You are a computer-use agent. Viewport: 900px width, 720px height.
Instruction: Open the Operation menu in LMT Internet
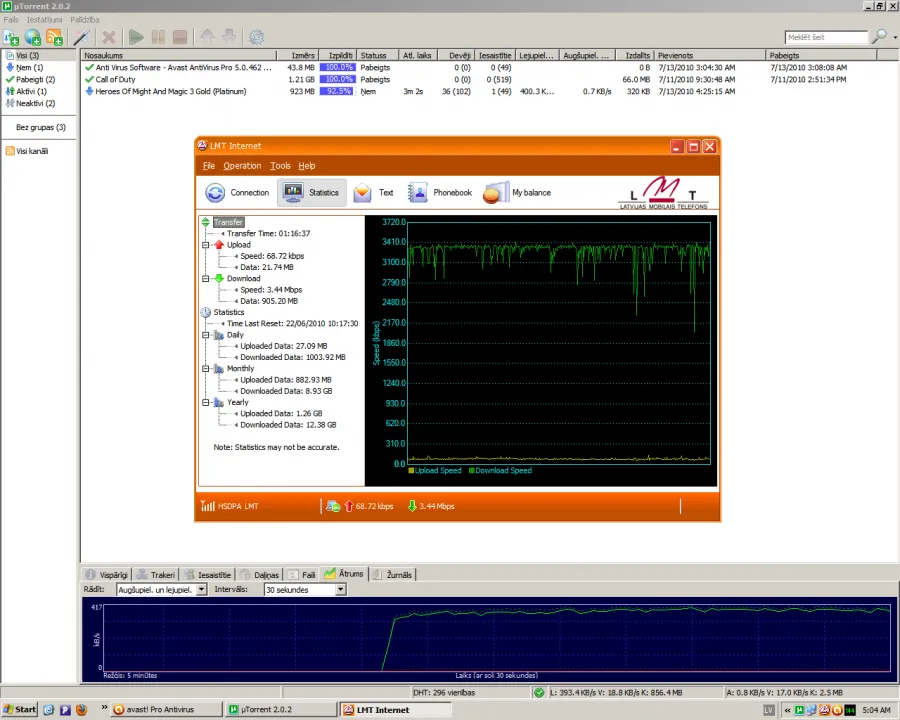(x=242, y=166)
